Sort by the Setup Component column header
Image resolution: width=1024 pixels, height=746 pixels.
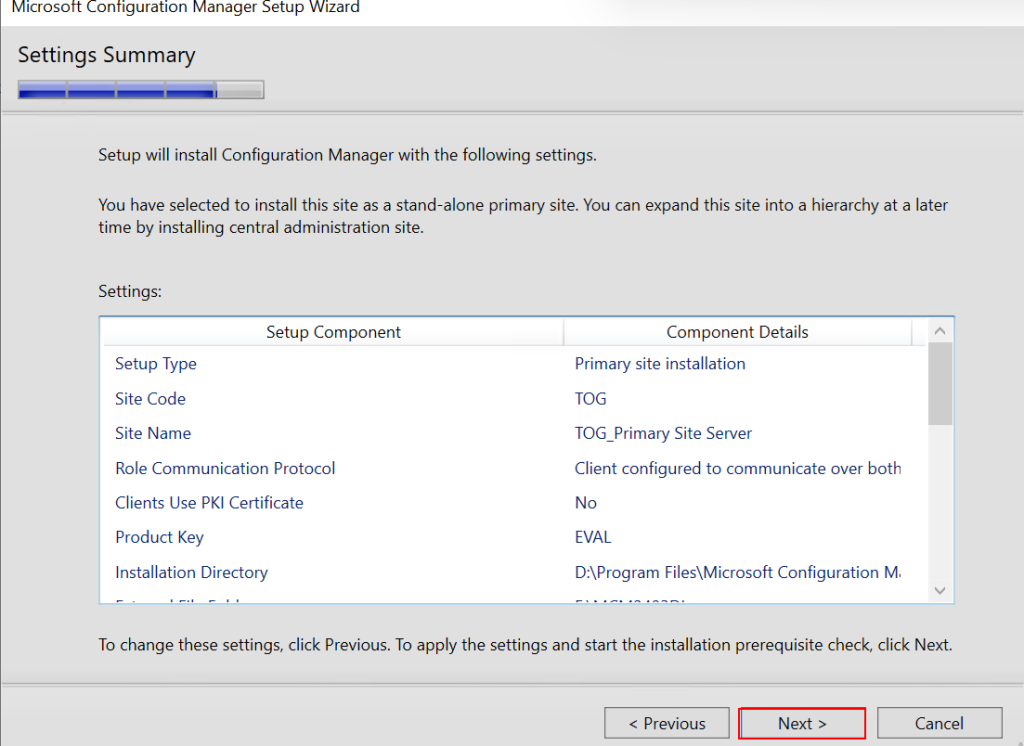pos(333,332)
